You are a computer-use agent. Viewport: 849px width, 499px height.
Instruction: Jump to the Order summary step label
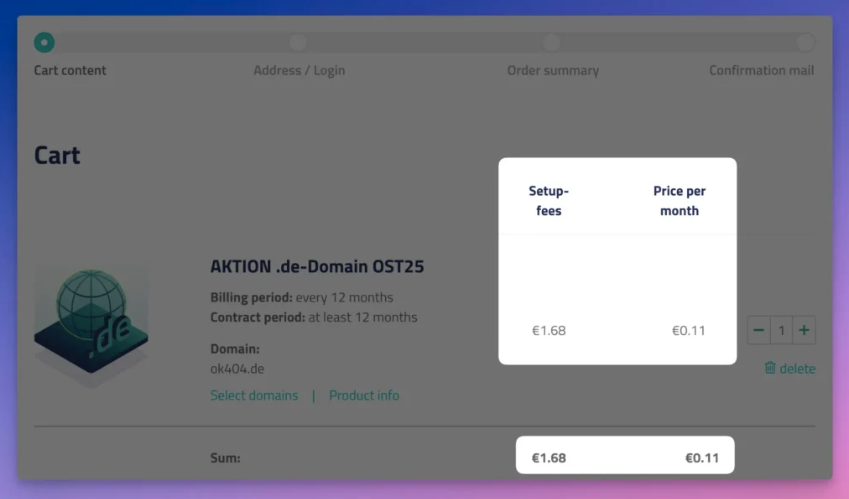tap(553, 70)
